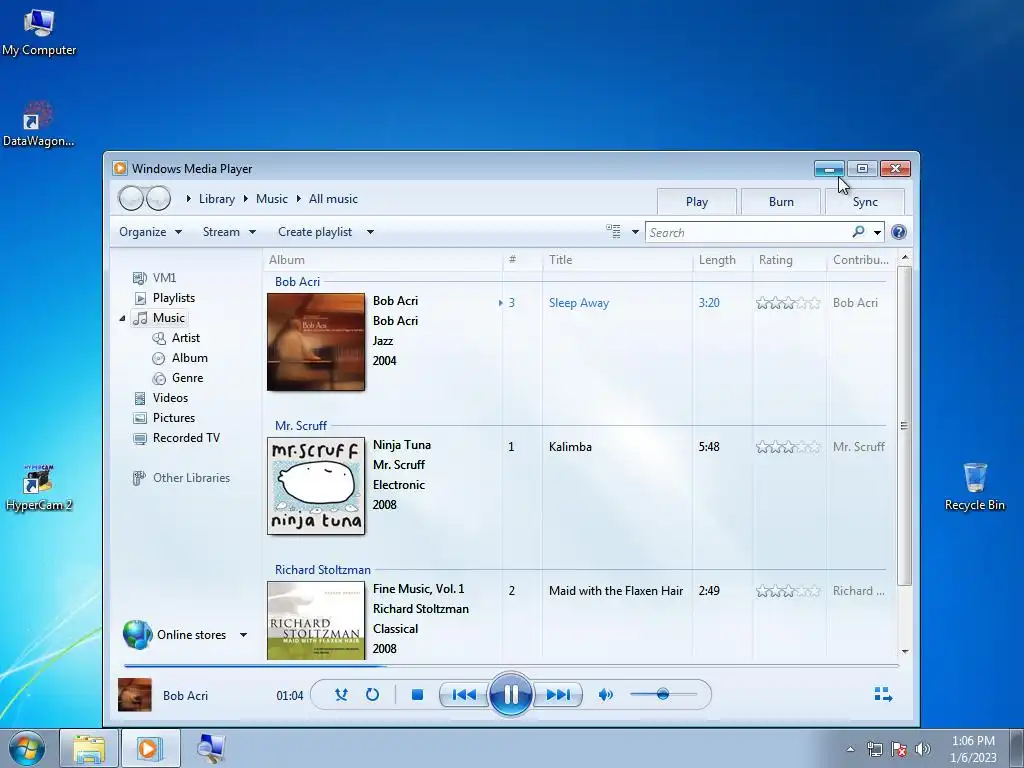The image size is (1024, 768).
Task: Open Help with the question mark icon
Action: 899,232
